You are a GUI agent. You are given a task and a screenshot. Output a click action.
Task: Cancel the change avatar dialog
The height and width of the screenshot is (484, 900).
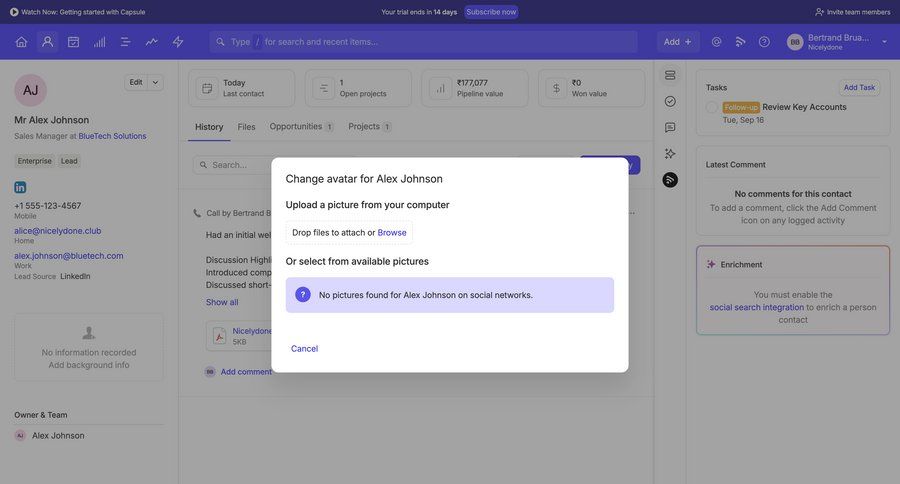pyautogui.click(x=304, y=349)
